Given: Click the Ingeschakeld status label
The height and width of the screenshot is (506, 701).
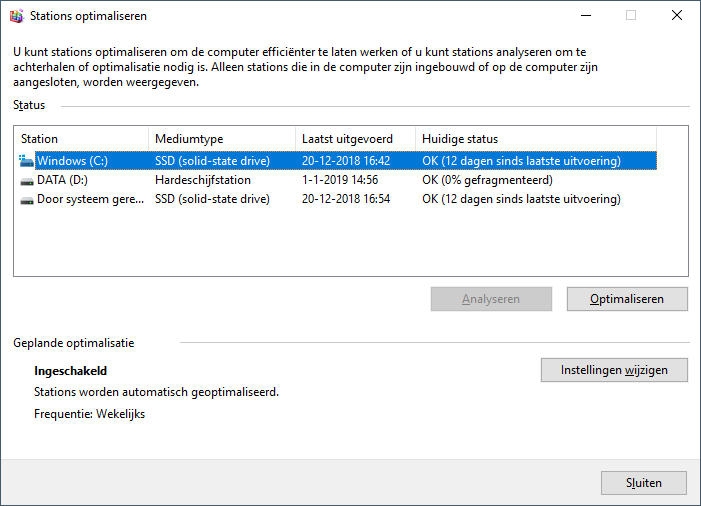Looking at the screenshot, I should click(71, 371).
